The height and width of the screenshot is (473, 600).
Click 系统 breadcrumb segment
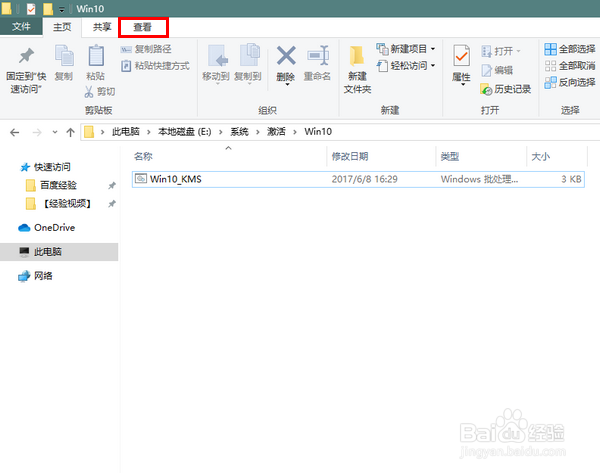pyautogui.click(x=239, y=132)
